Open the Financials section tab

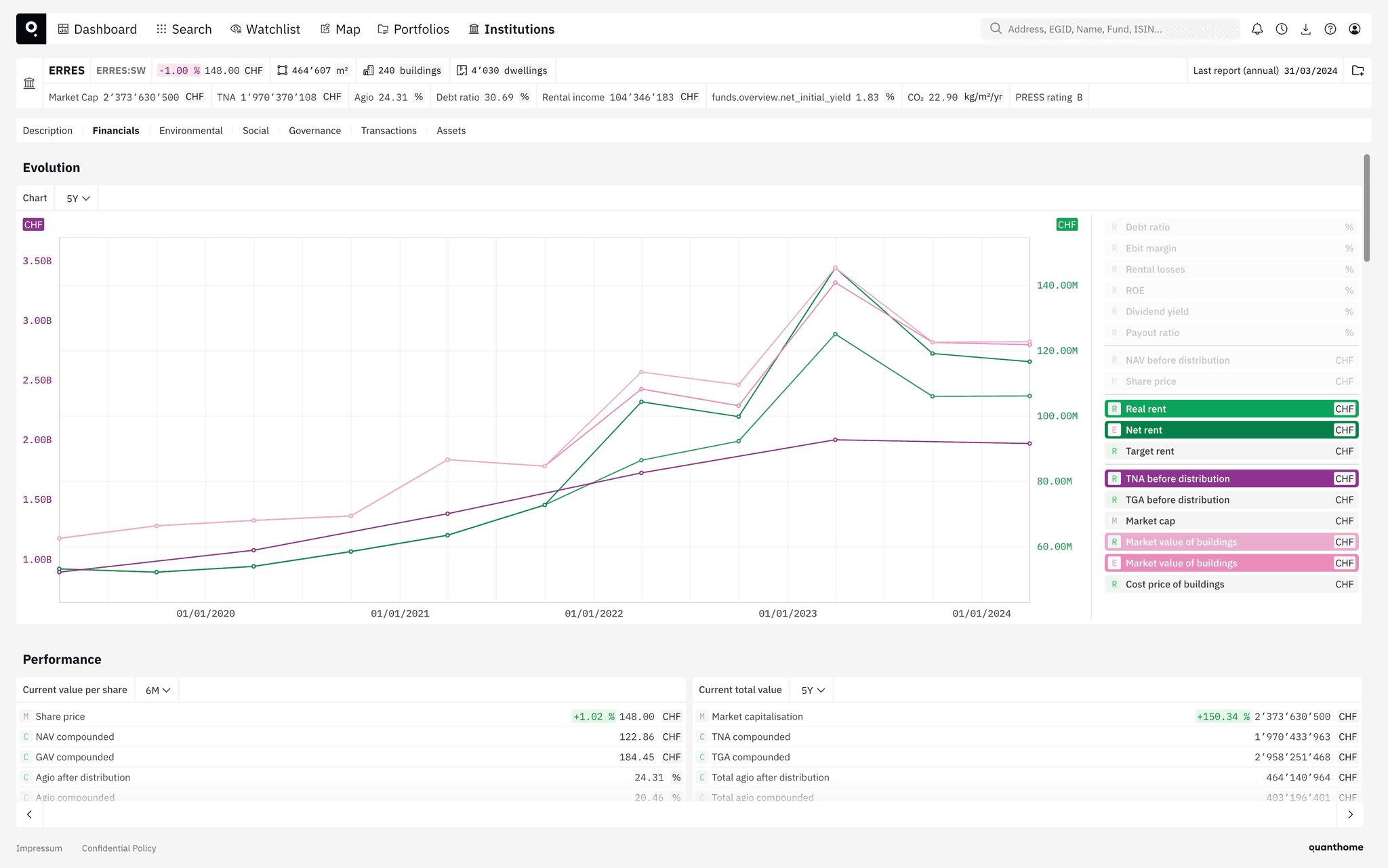(116, 131)
